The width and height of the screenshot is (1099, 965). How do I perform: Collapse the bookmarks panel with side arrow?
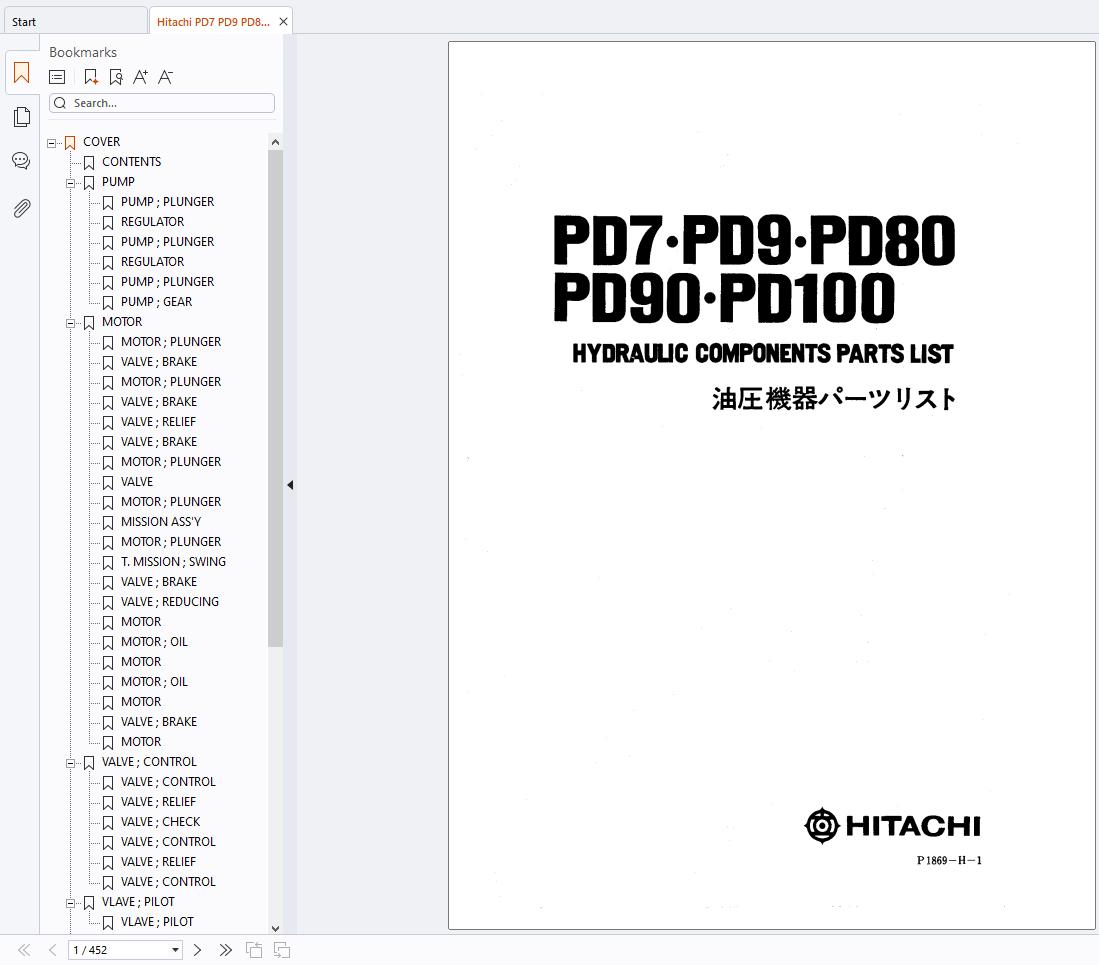coord(290,484)
